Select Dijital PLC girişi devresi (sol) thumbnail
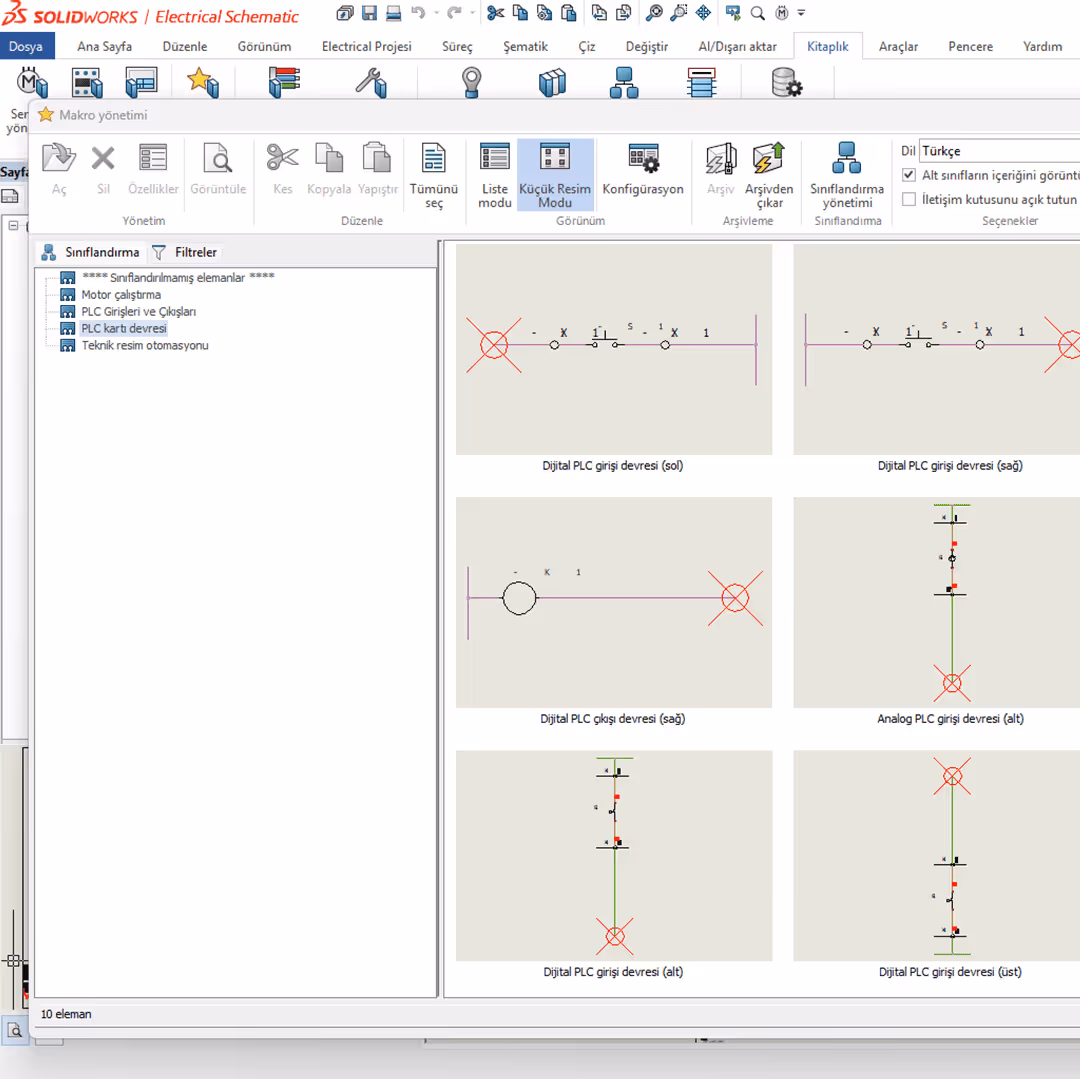The width and height of the screenshot is (1080, 1079). [x=614, y=349]
